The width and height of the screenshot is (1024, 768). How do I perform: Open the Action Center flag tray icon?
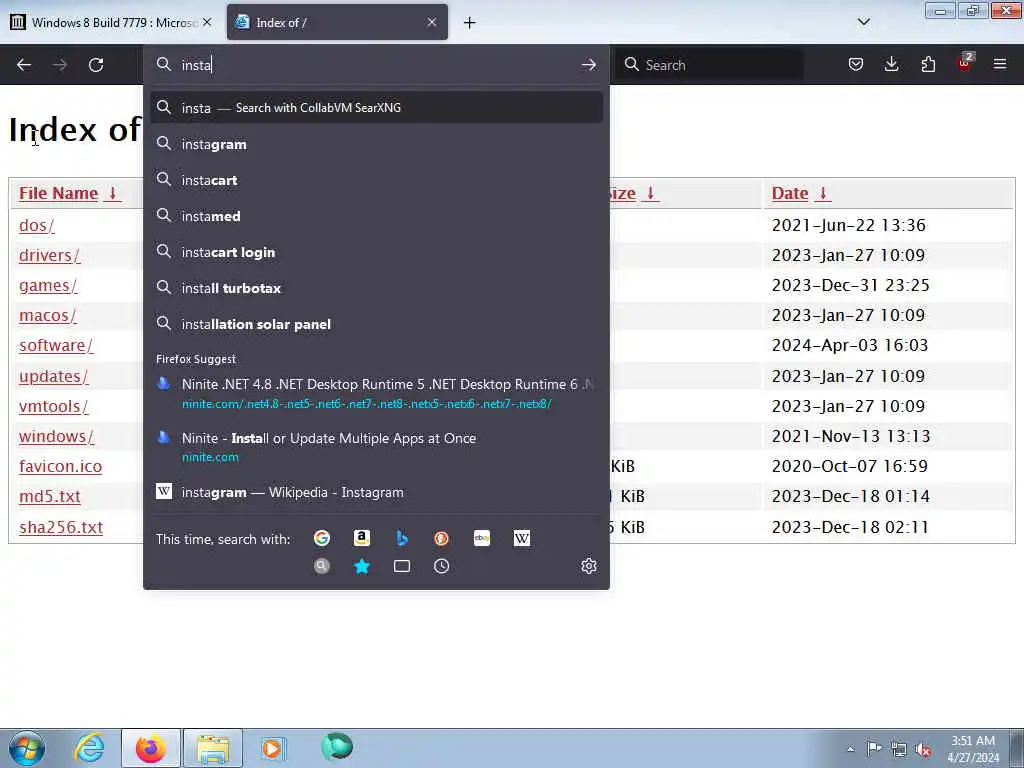[874, 749]
